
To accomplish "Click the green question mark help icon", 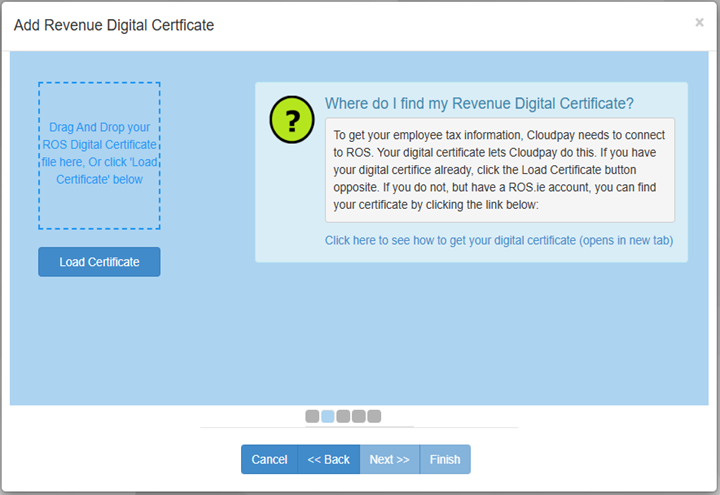I will [293, 121].
